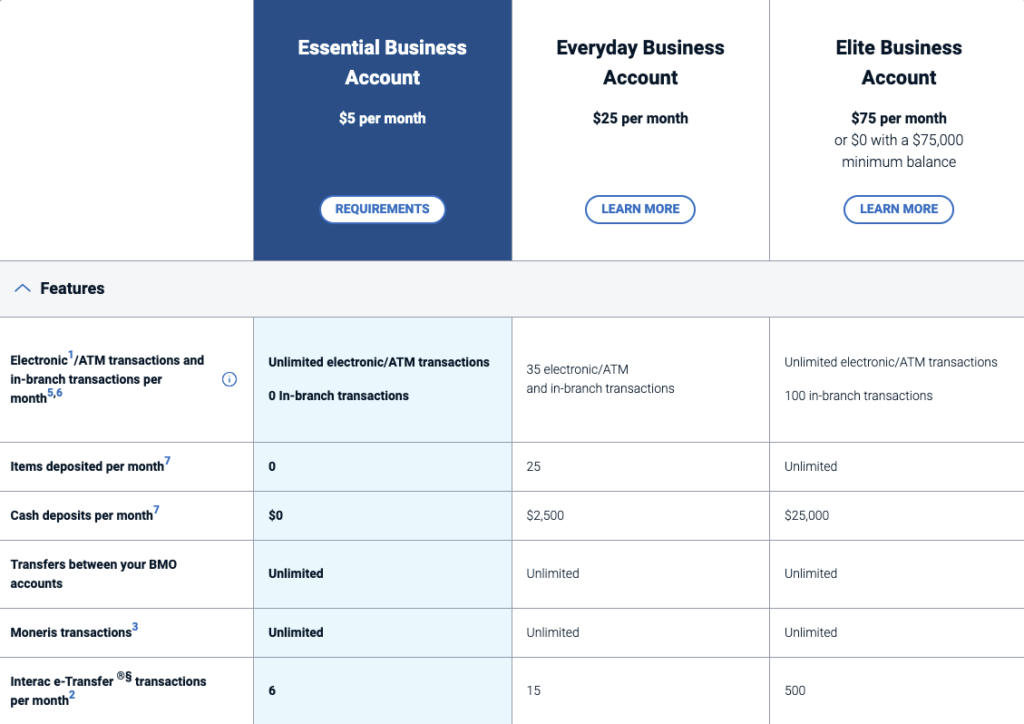This screenshot has height=724, width=1024.
Task: Click the Features section title text
Action: click(72, 288)
